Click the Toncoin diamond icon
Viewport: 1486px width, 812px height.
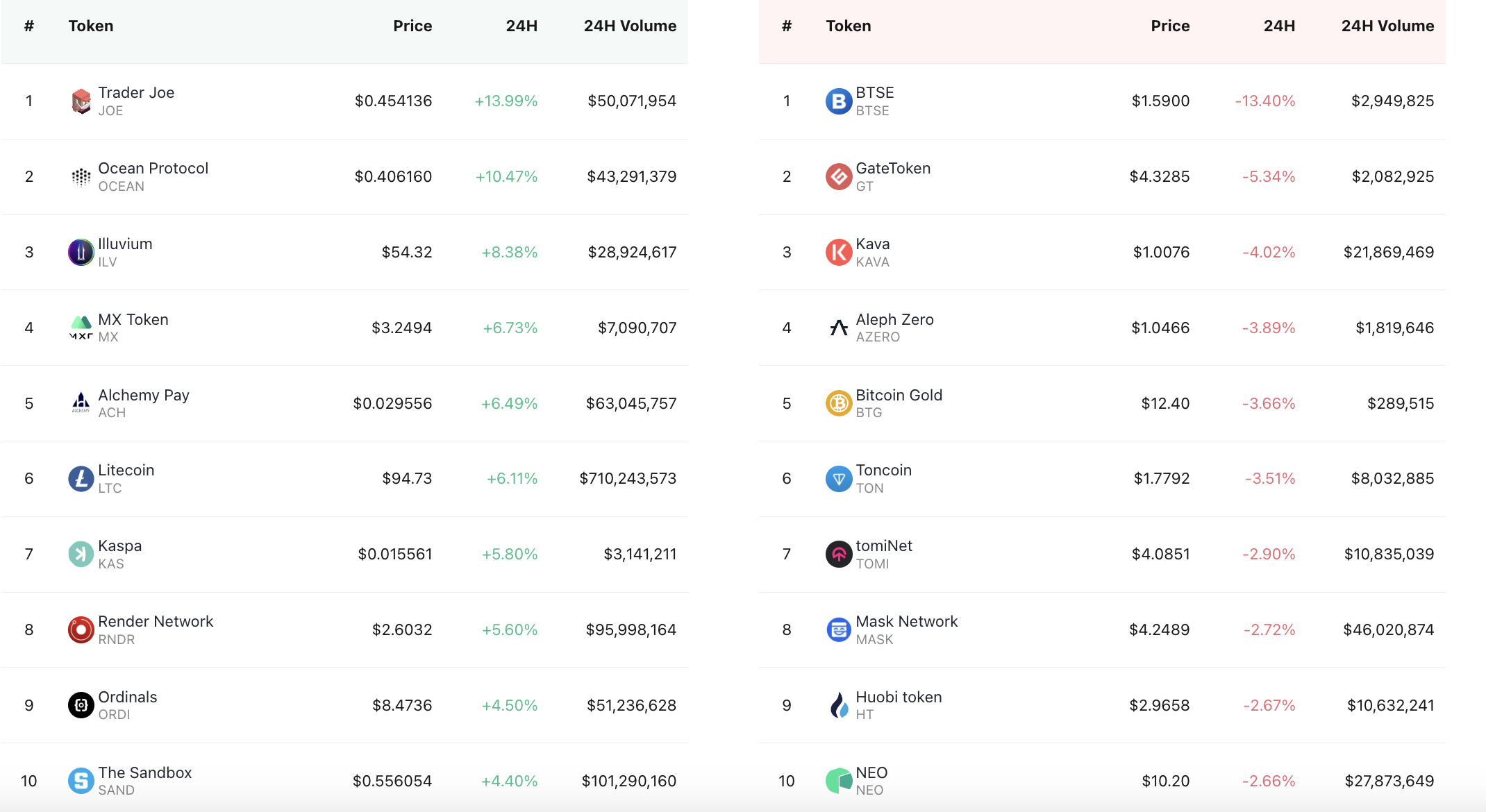839,479
